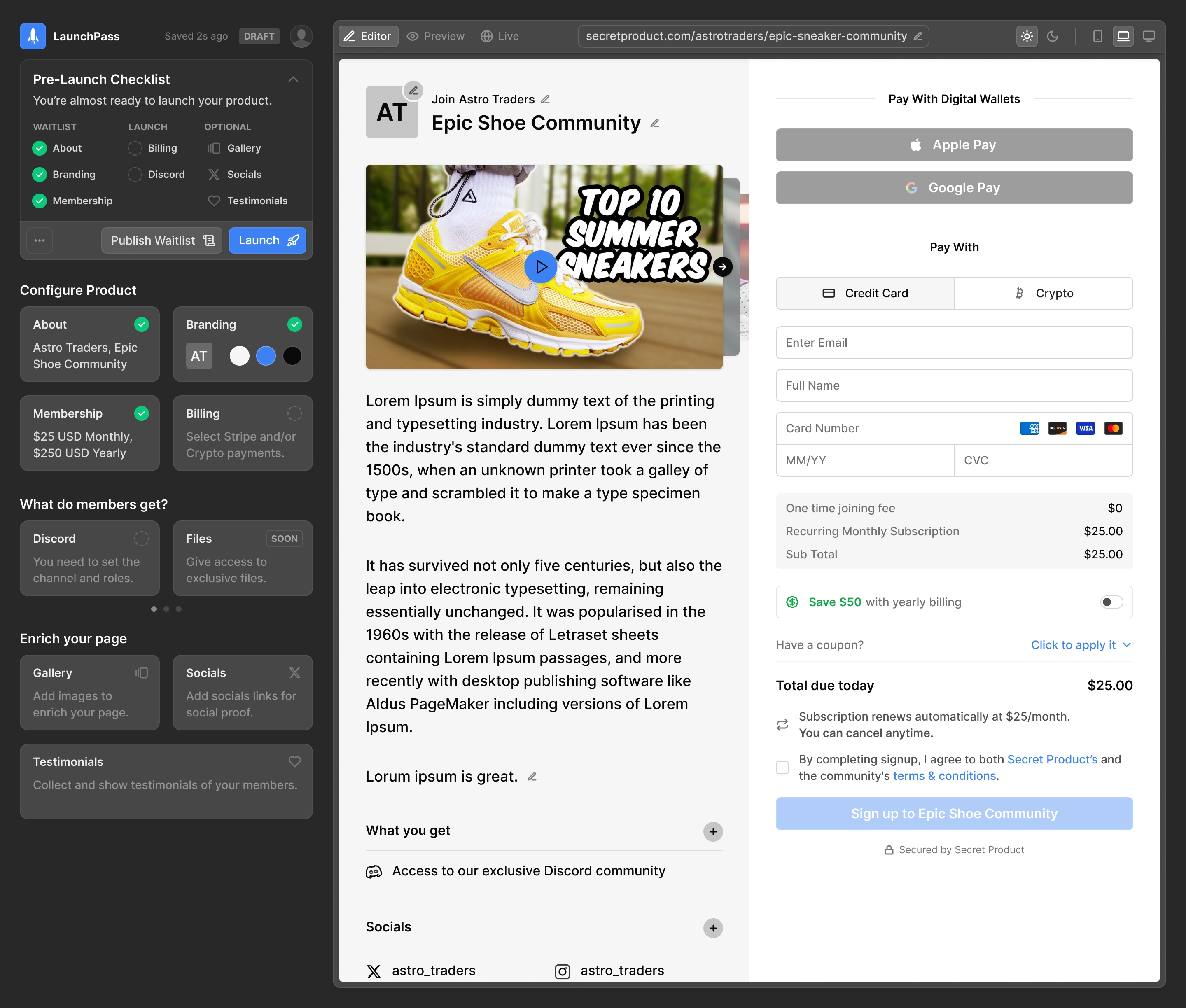1186x1008 pixels.
Task: Click status circle on Billing card
Action: [x=295, y=414]
